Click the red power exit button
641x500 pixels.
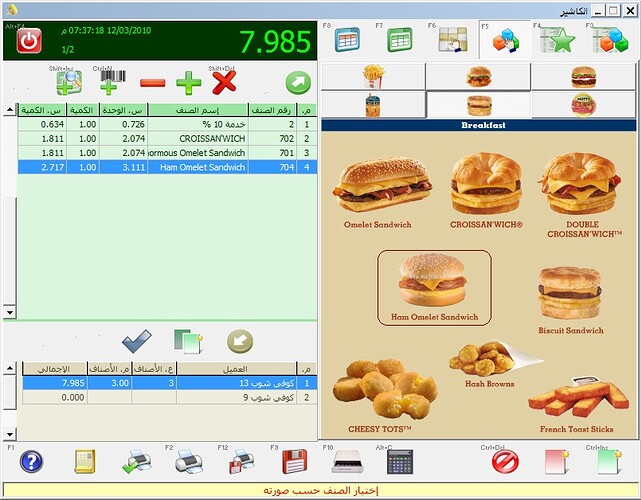pyautogui.click(x=29, y=41)
